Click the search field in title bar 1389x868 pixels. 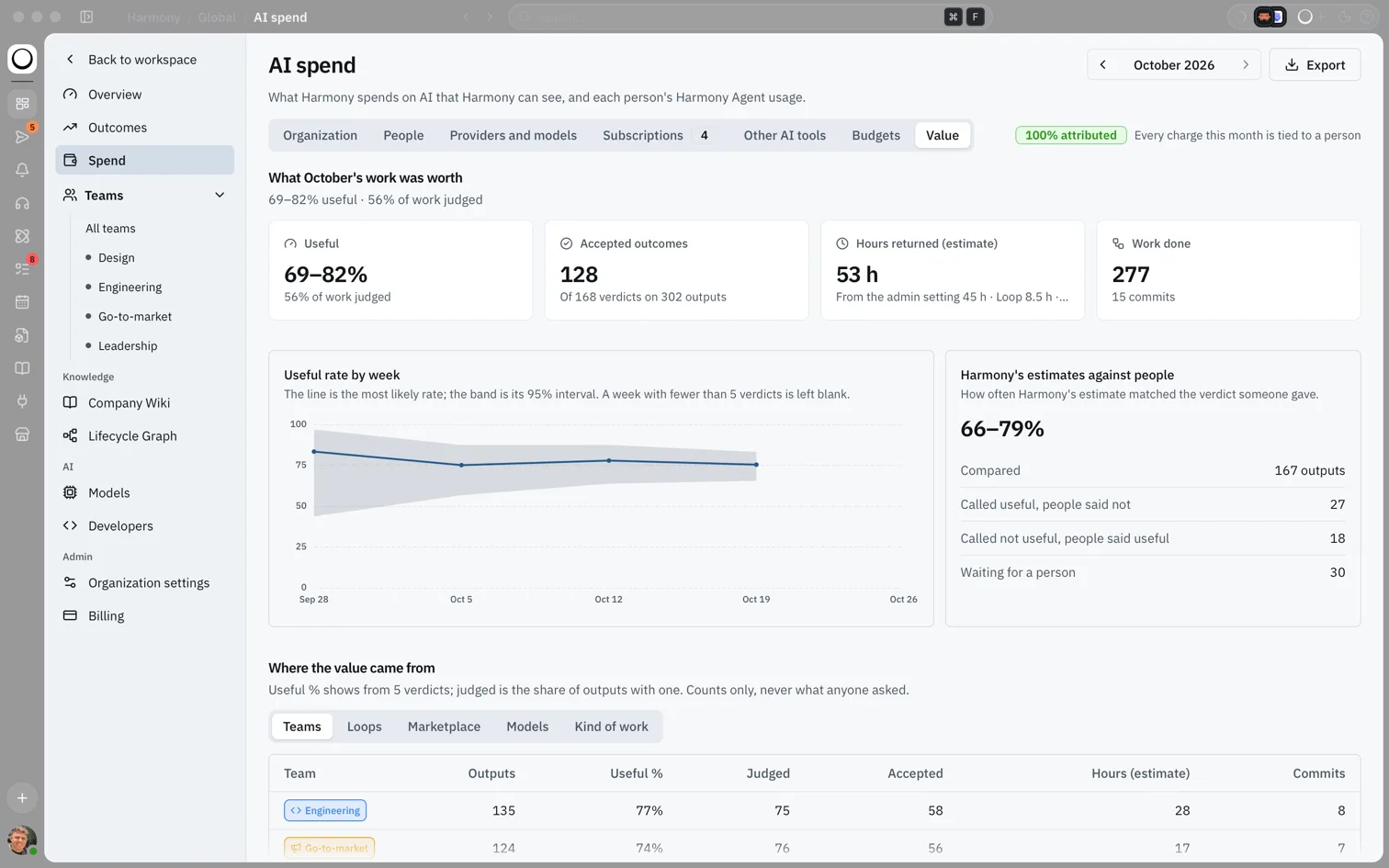coord(749,17)
